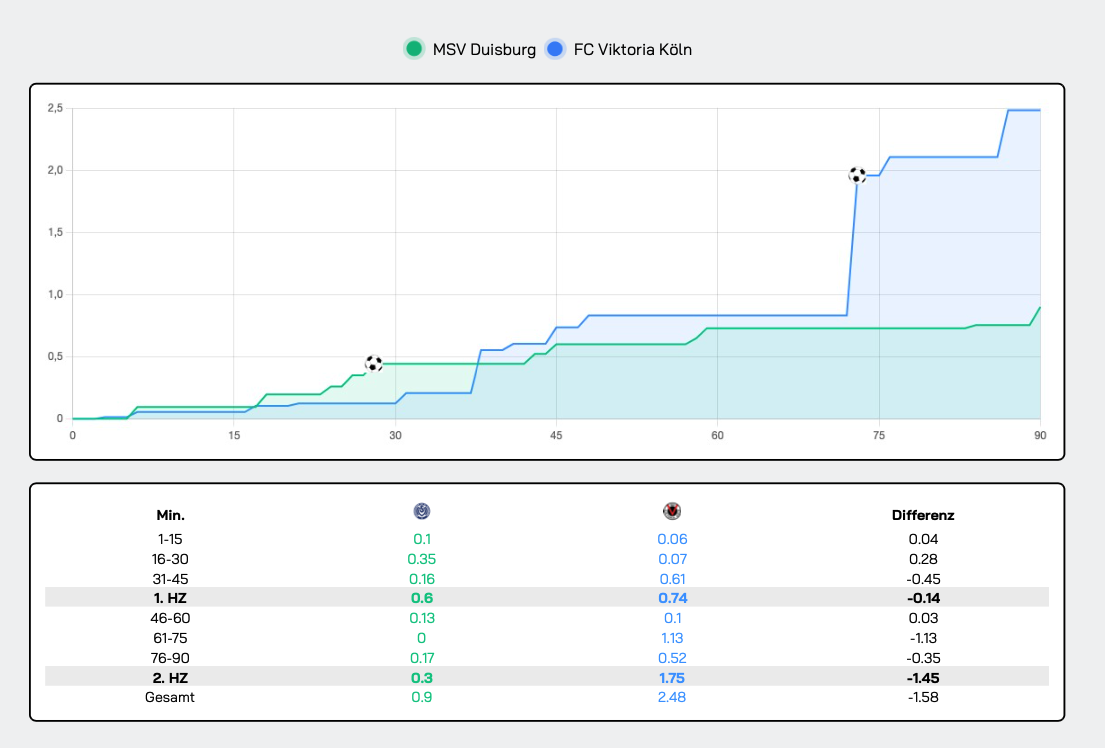
Task: Click the "75" x-axis minute label
Action: coord(879,436)
